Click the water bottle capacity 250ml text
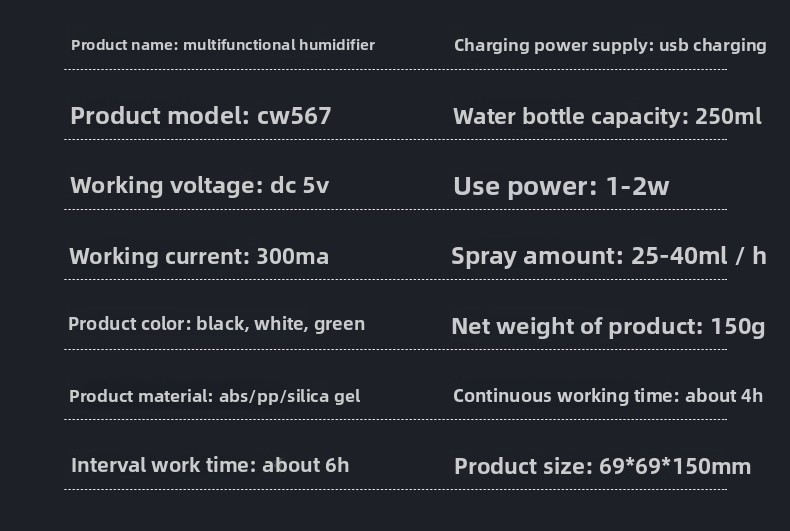The width and height of the screenshot is (790, 531). point(607,116)
